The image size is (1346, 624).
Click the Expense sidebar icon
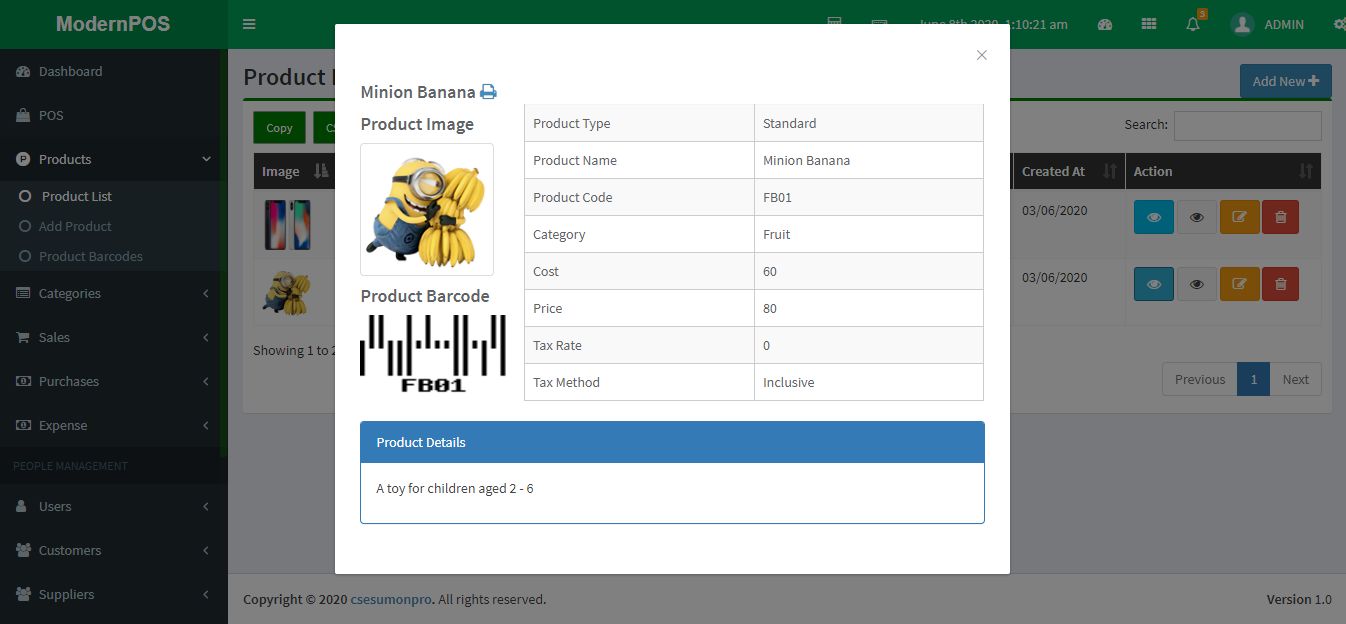(x=23, y=426)
